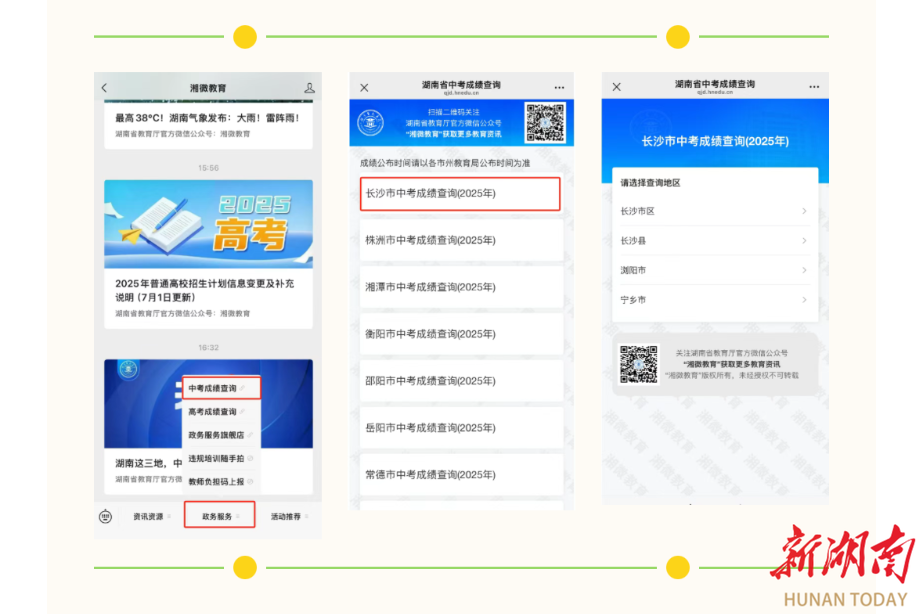Tap heading 长沙市中考成绩查询(2025年) on right page

pyautogui.click(x=715, y=141)
